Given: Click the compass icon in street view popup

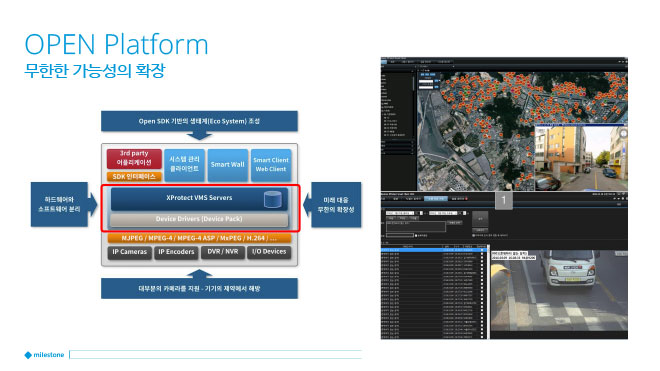Looking at the screenshot, I should [623, 133].
